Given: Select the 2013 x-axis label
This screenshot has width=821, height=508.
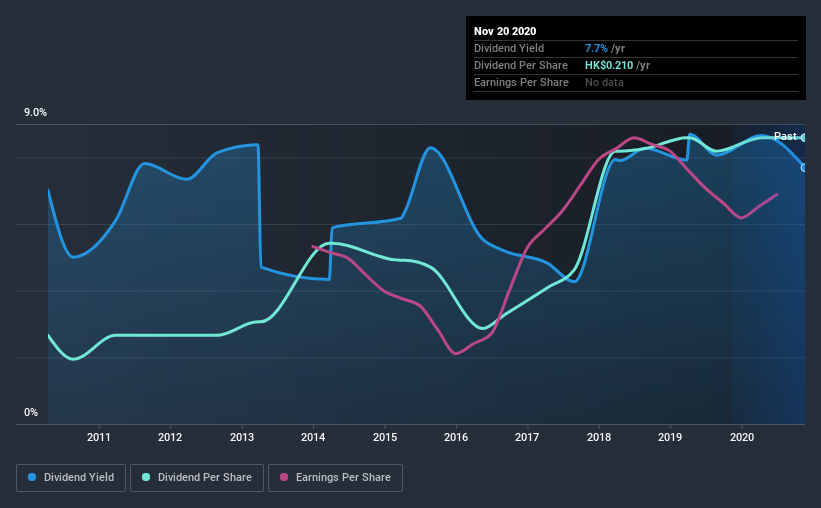Looking at the screenshot, I should pos(242,437).
